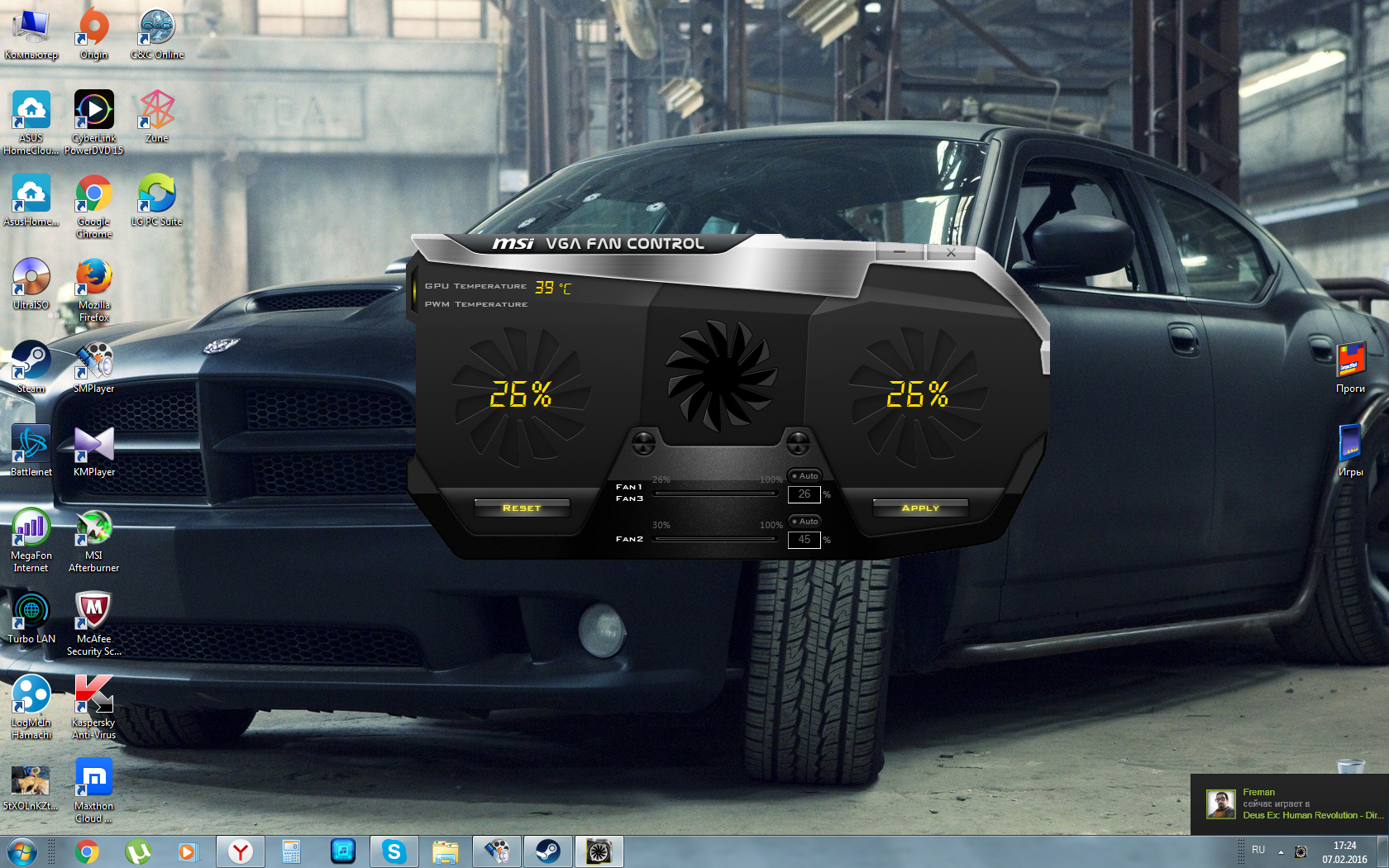The width and height of the screenshot is (1389, 868).
Task: Minimize the VGA Fan Control window
Action: pyautogui.click(x=900, y=251)
